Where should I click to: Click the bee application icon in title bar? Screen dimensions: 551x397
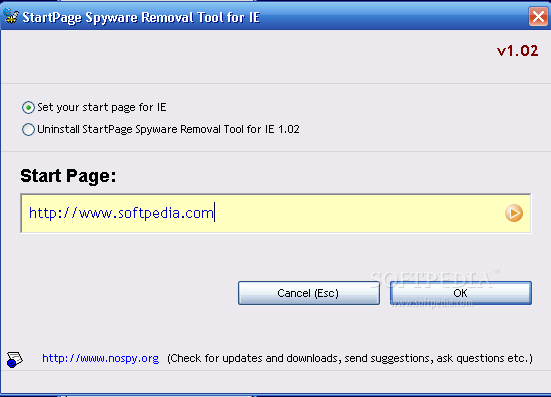[x=11, y=16]
